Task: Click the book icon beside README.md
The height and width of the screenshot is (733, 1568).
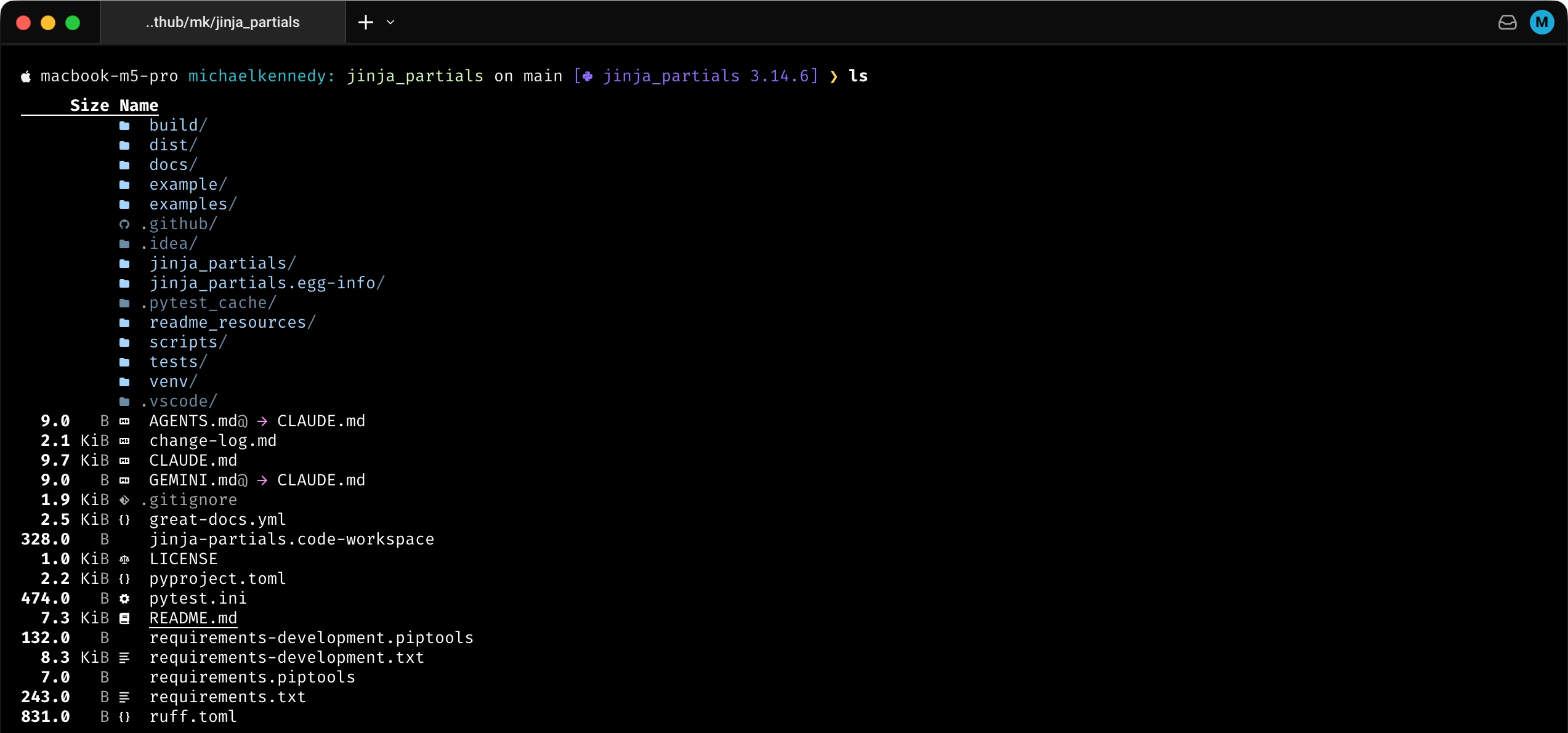Action: (x=124, y=618)
